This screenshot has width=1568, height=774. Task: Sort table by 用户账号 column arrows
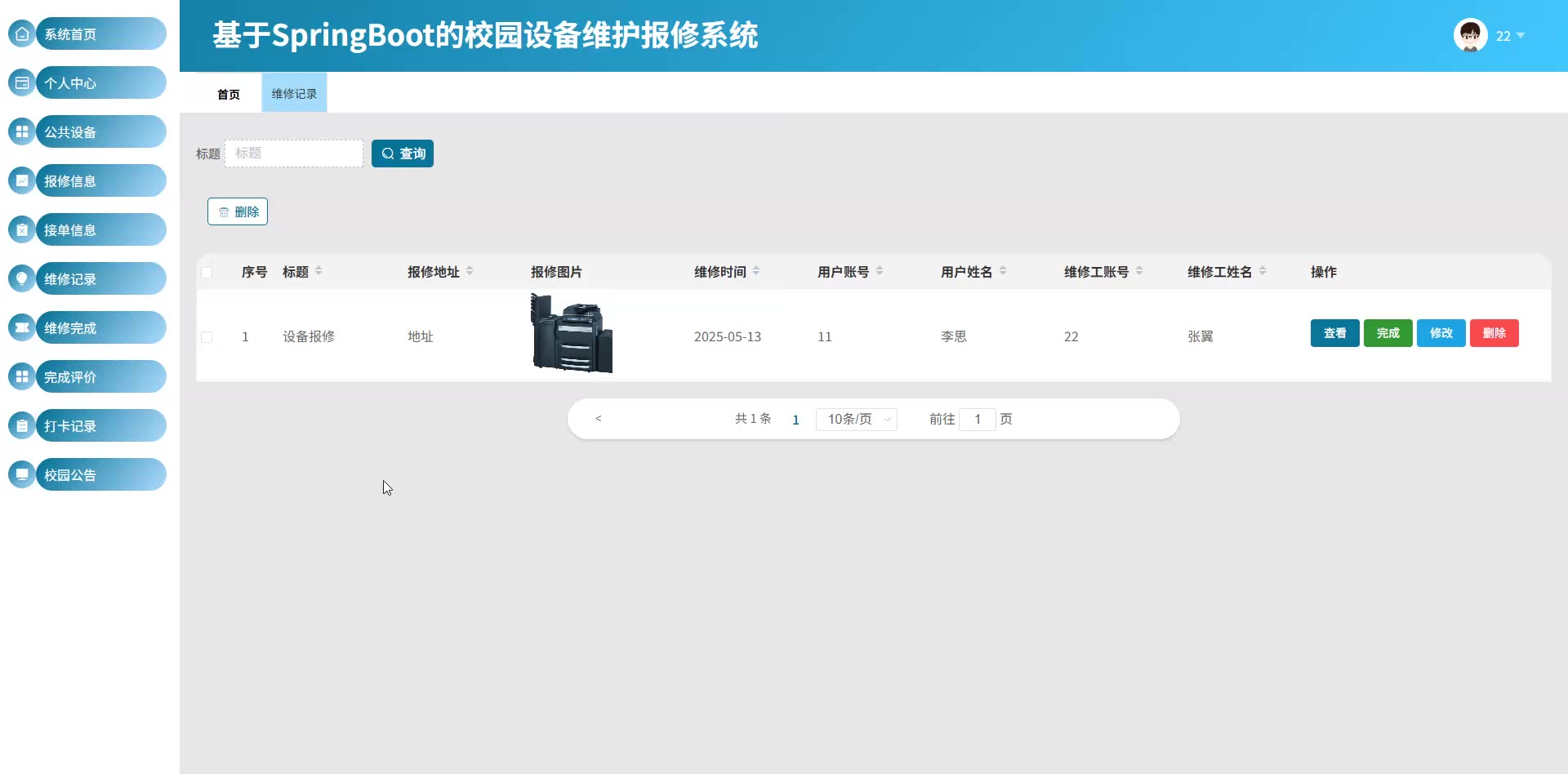tap(880, 271)
